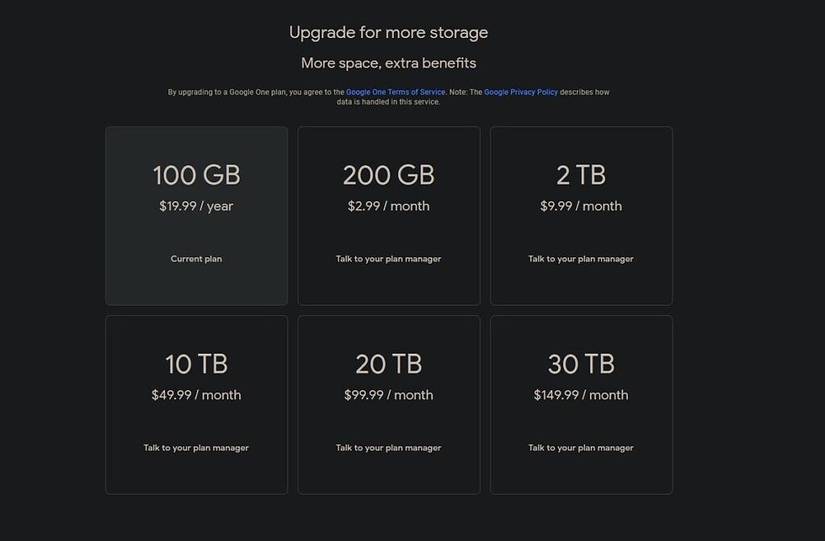The image size is (825, 541).
Task: Click "Talk to your plan manager" under 2 TB
Action: click(x=581, y=259)
